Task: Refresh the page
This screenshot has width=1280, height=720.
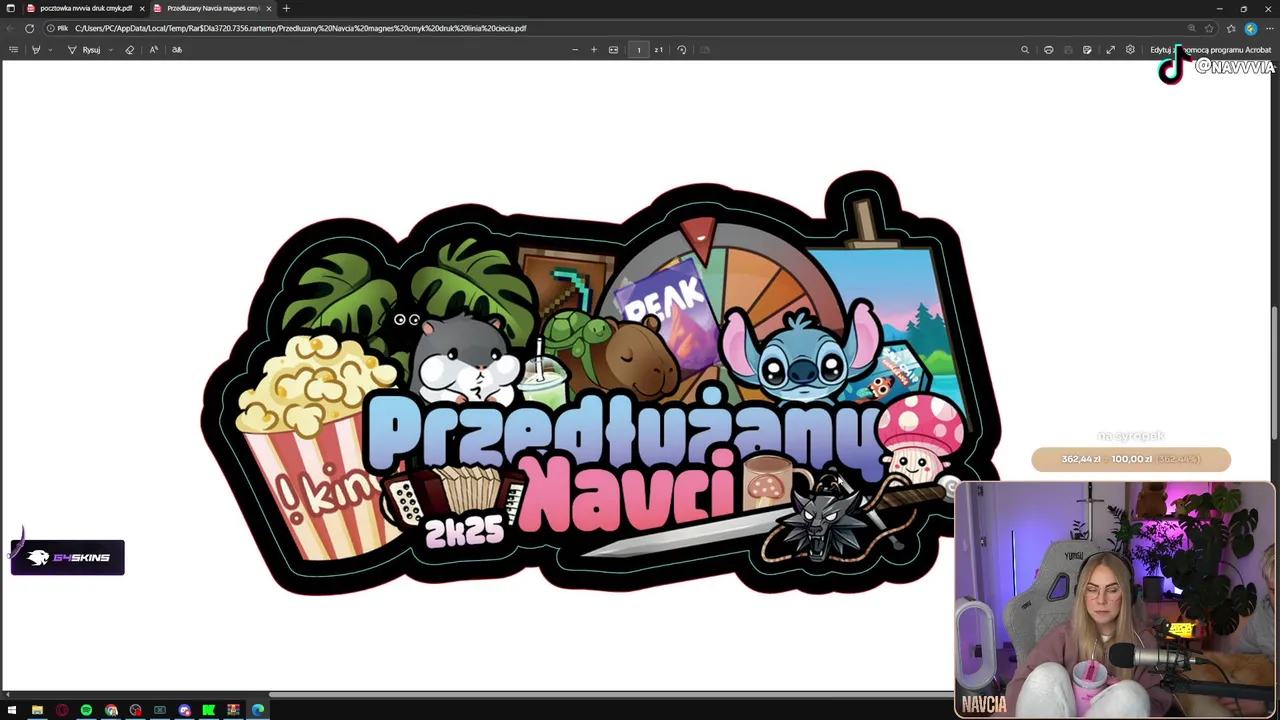Action: point(29,28)
